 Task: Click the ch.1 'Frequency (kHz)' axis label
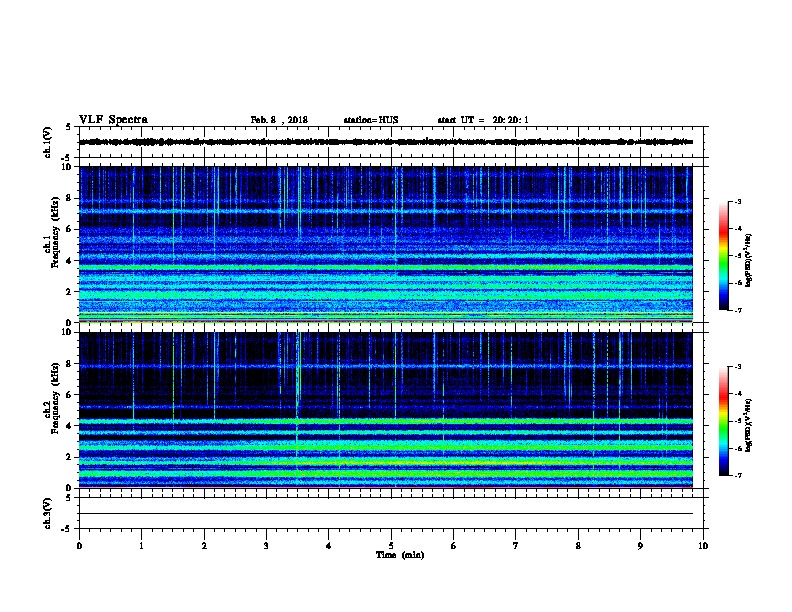tap(55, 231)
